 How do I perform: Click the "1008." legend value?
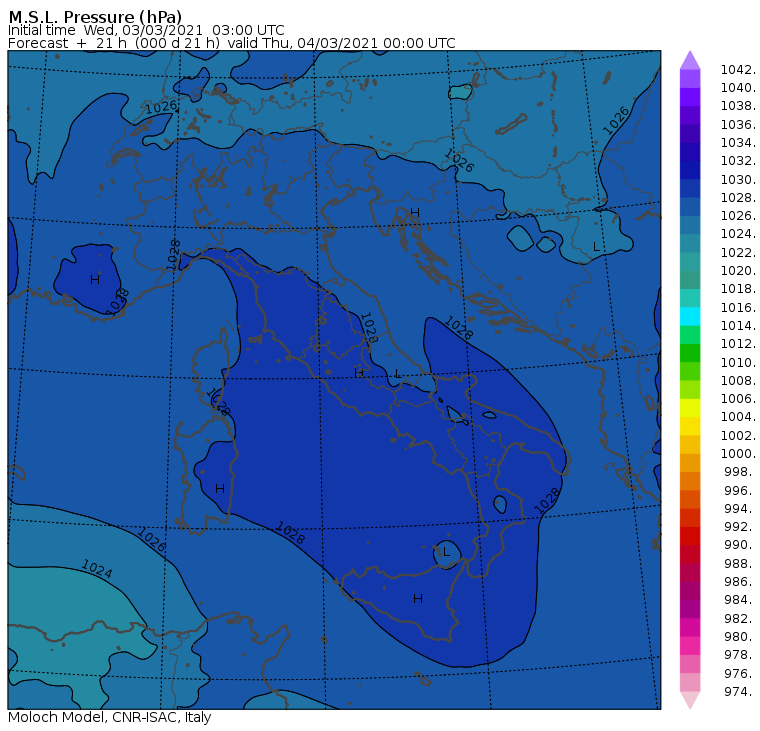pos(738,381)
